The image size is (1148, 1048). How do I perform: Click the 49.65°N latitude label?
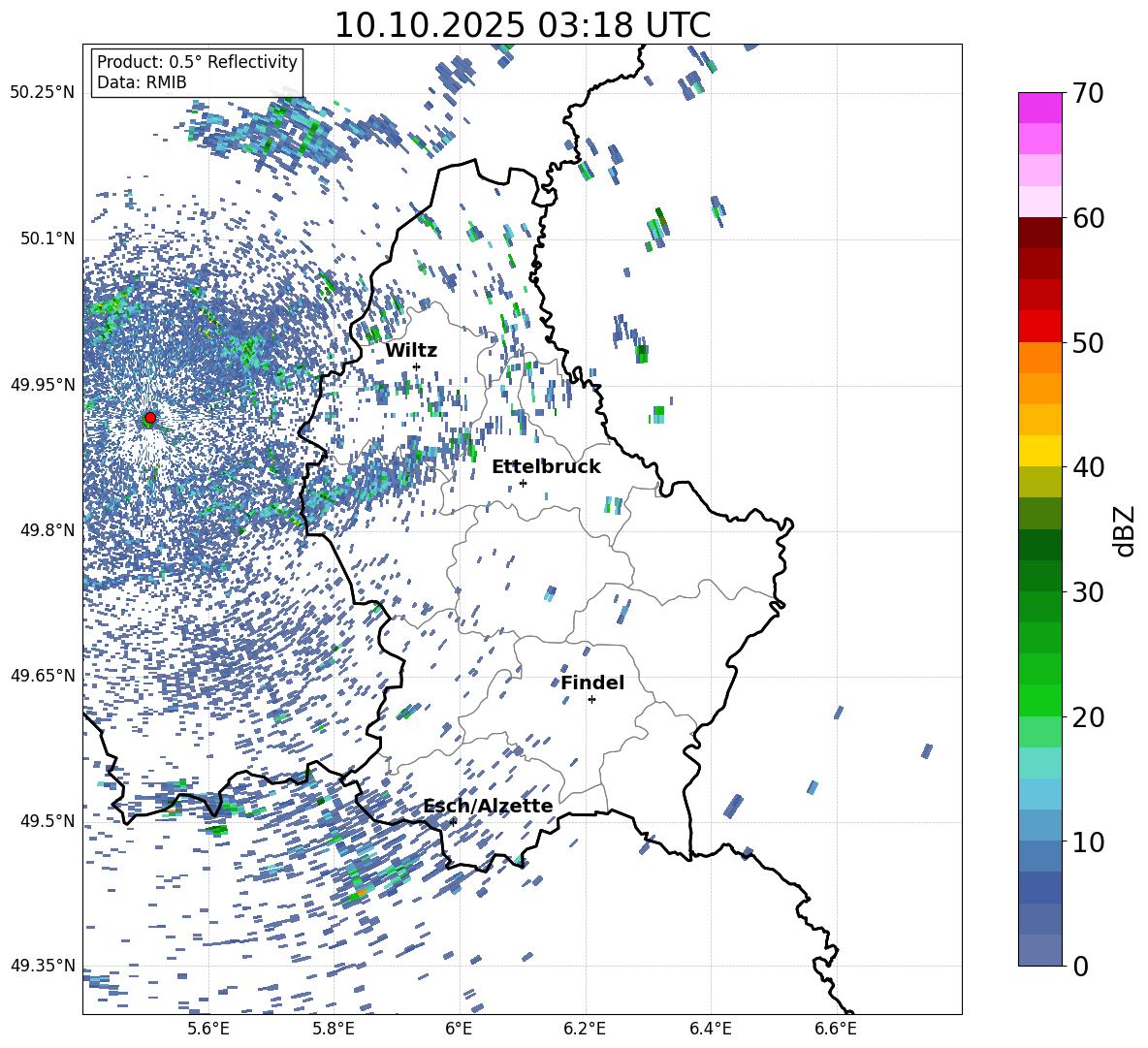43,676
